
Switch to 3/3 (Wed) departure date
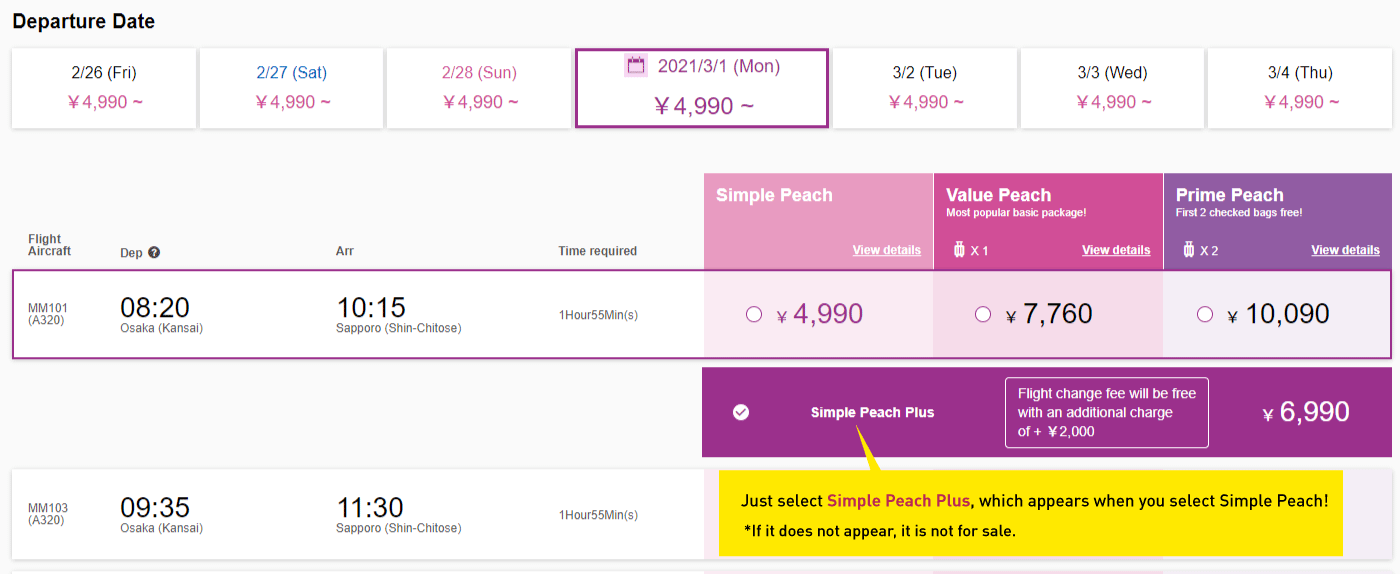click(1112, 88)
